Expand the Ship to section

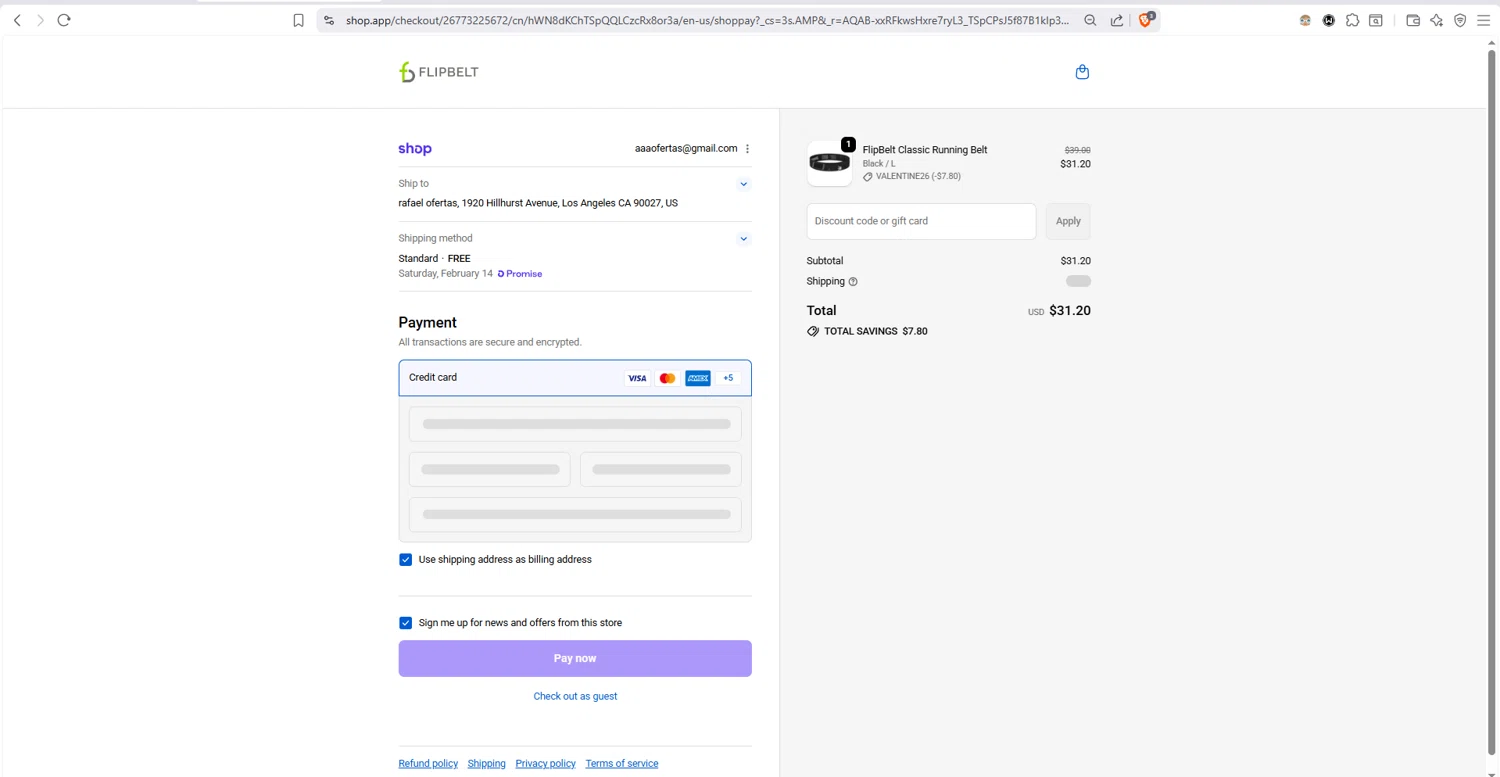(743, 184)
